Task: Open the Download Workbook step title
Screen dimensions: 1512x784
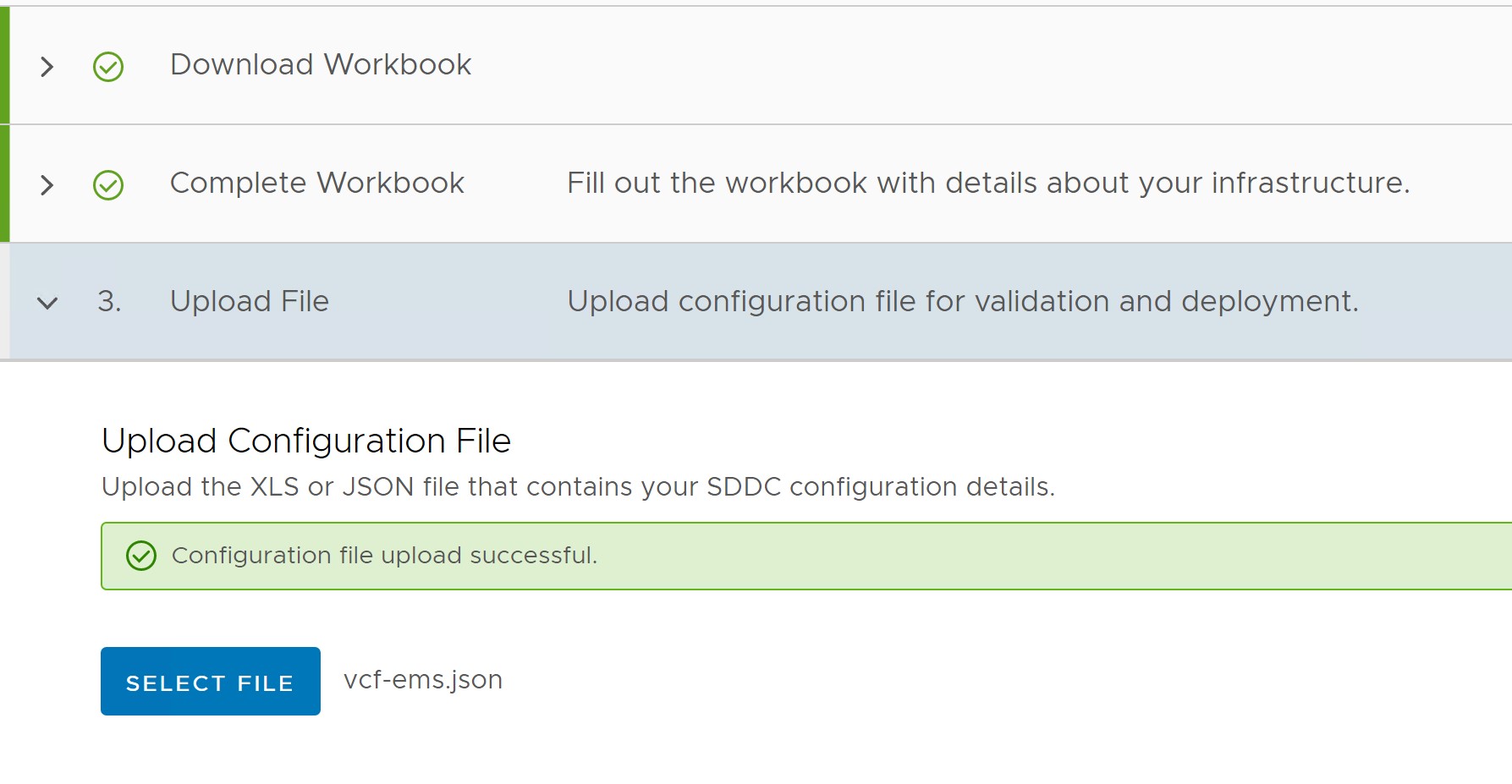Action: [x=321, y=65]
